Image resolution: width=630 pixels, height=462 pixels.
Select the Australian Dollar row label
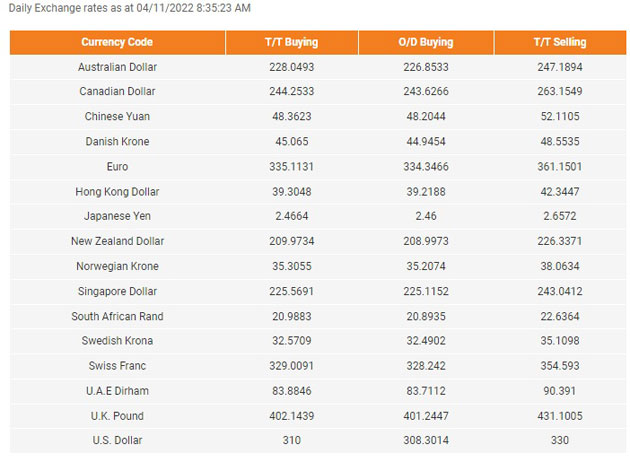(117, 67)
